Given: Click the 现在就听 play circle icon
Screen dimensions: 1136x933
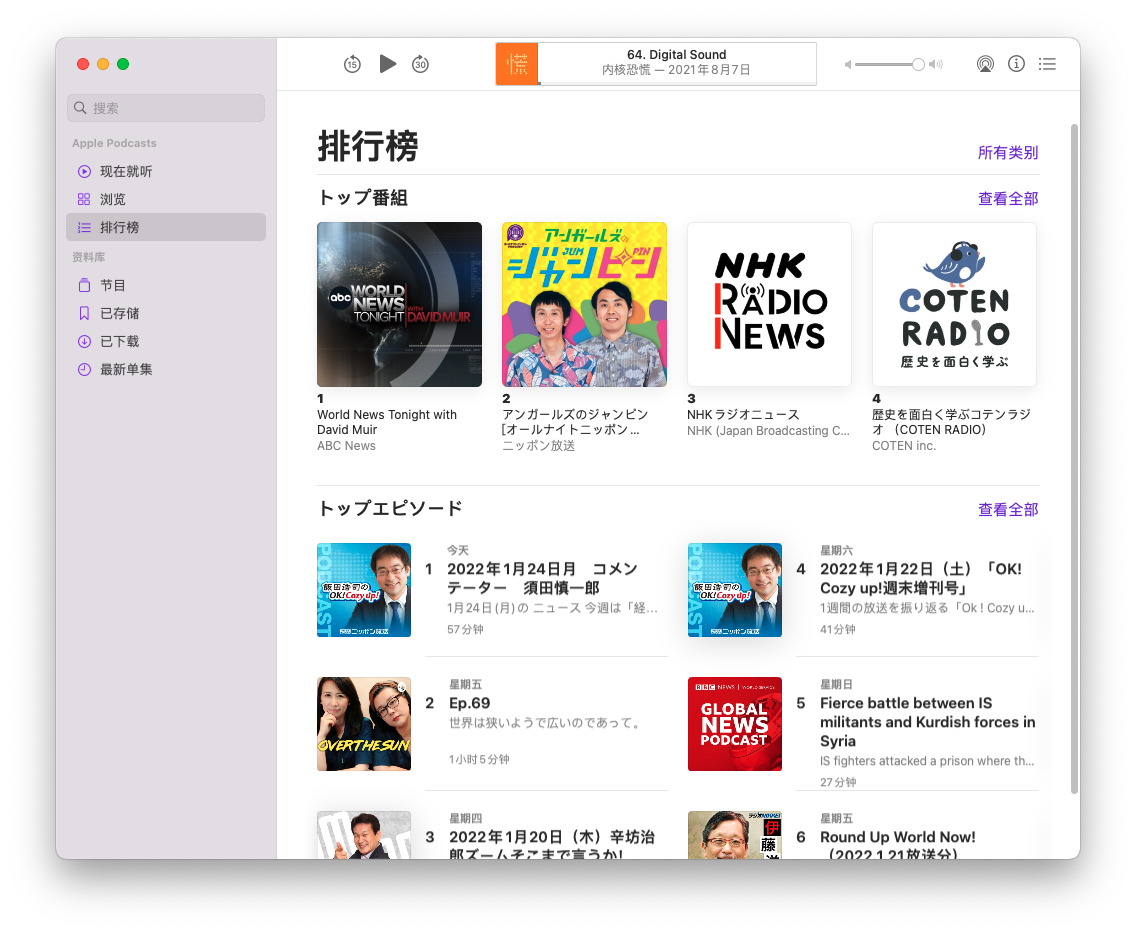Looking at the screenshot, I should pyautogui.click(x=84, y=172).
